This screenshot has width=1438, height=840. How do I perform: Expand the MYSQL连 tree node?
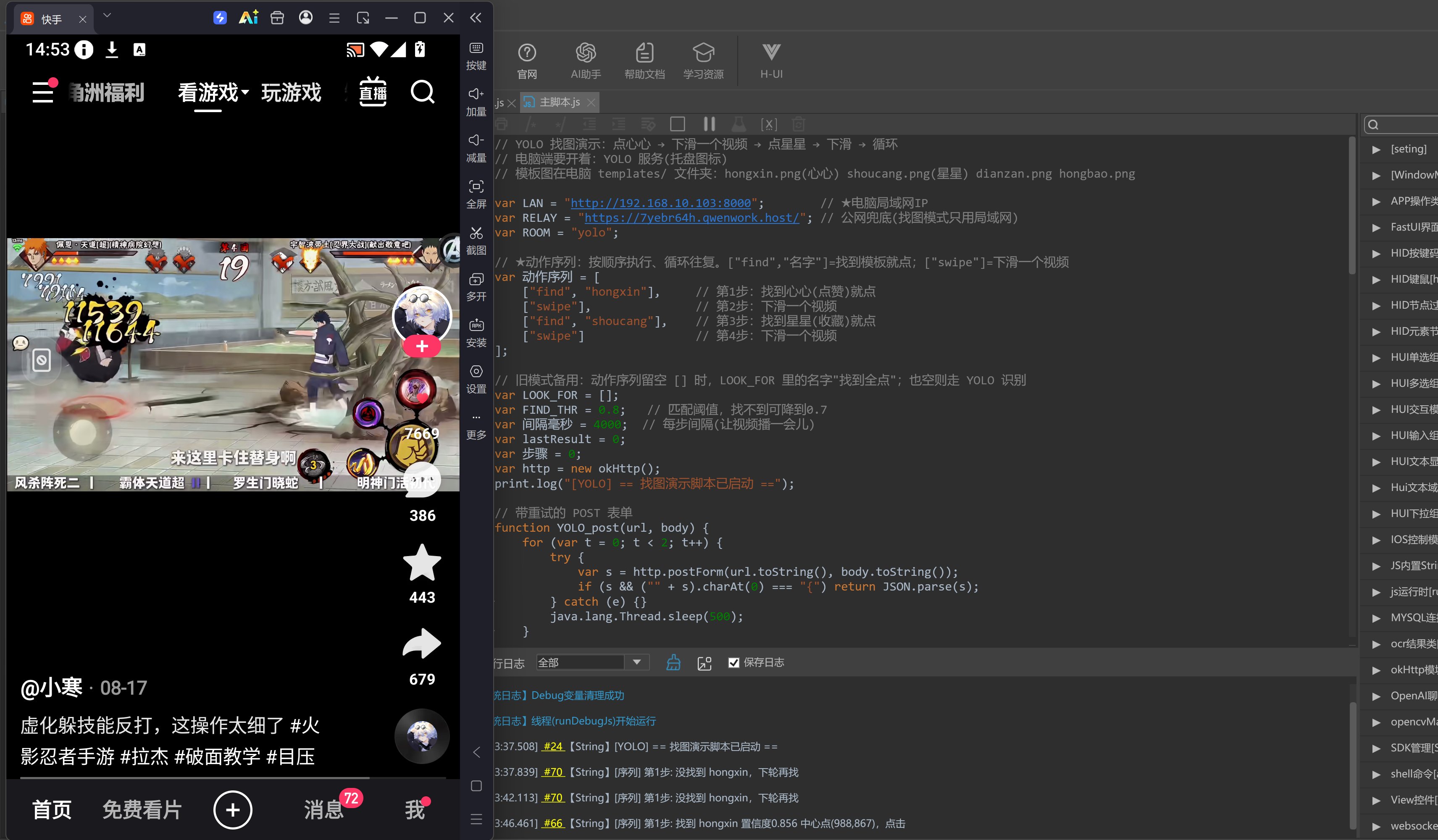[x=1376, y=617]
